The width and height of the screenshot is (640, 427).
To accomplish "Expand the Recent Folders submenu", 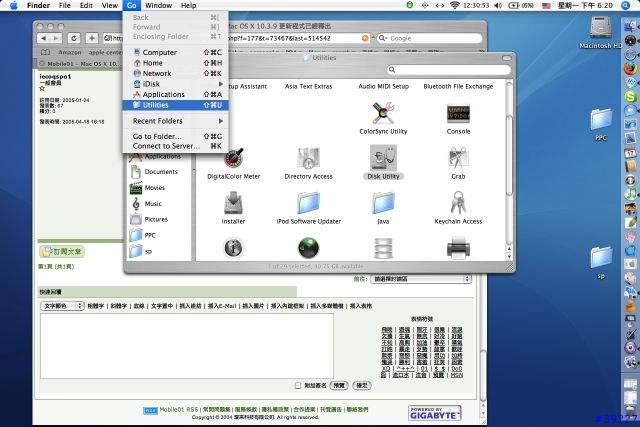I will coord(176,121).
